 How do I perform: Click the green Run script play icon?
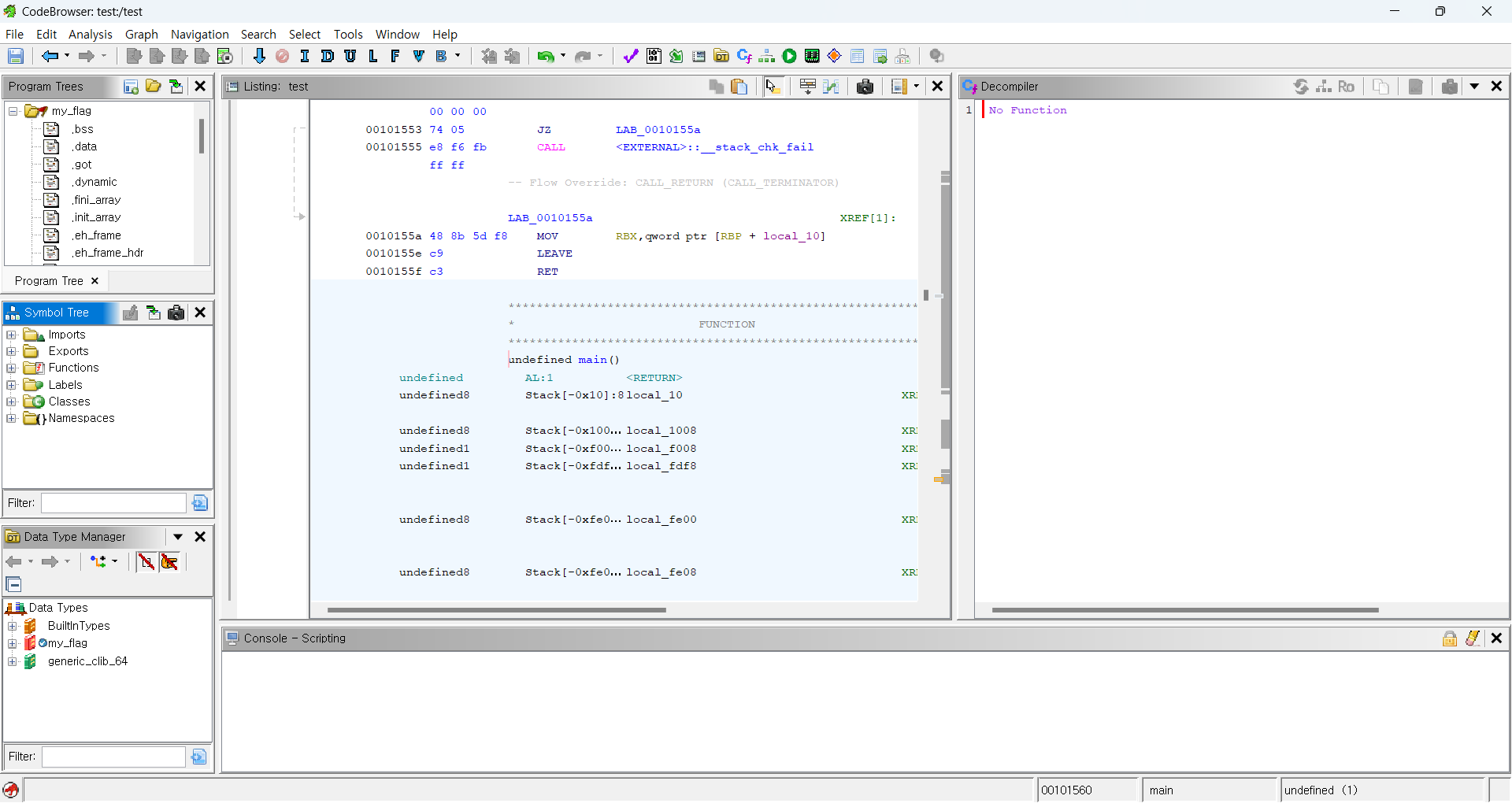click(x=789, y=56)
